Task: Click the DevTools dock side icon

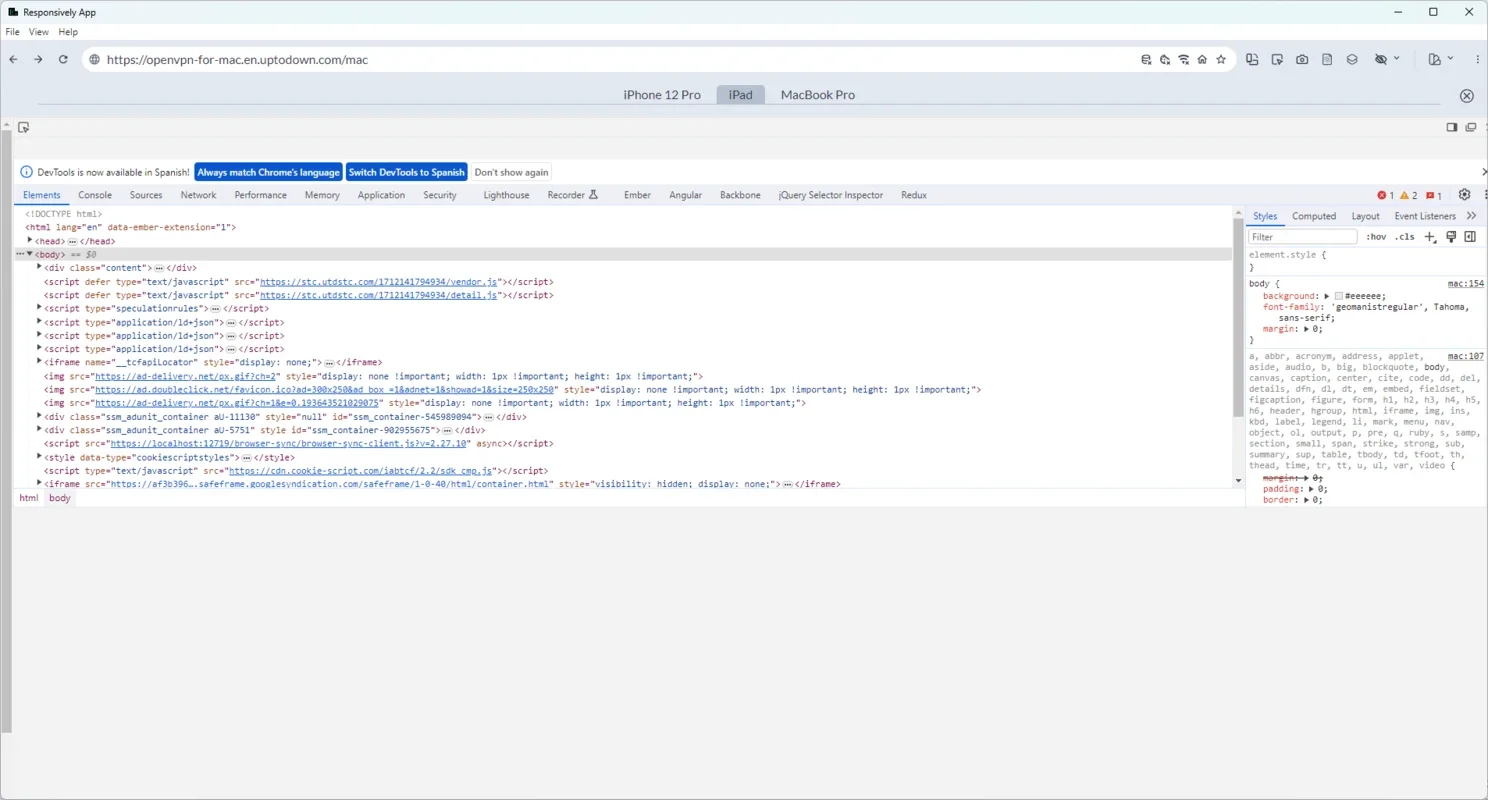Action: pos(1452,127)
